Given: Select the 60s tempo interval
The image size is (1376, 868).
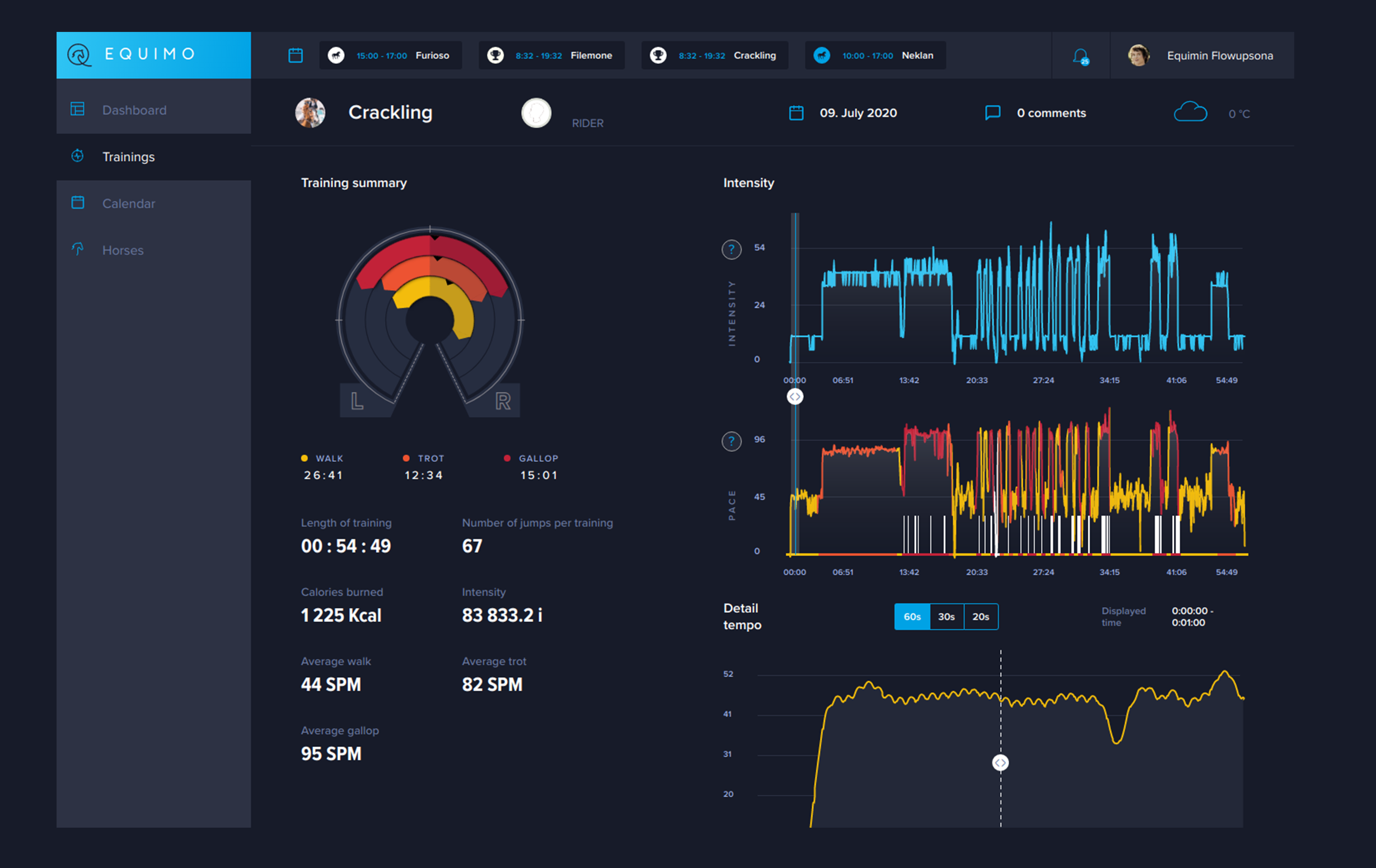Looking at the screenshot, I should [912, 617].
